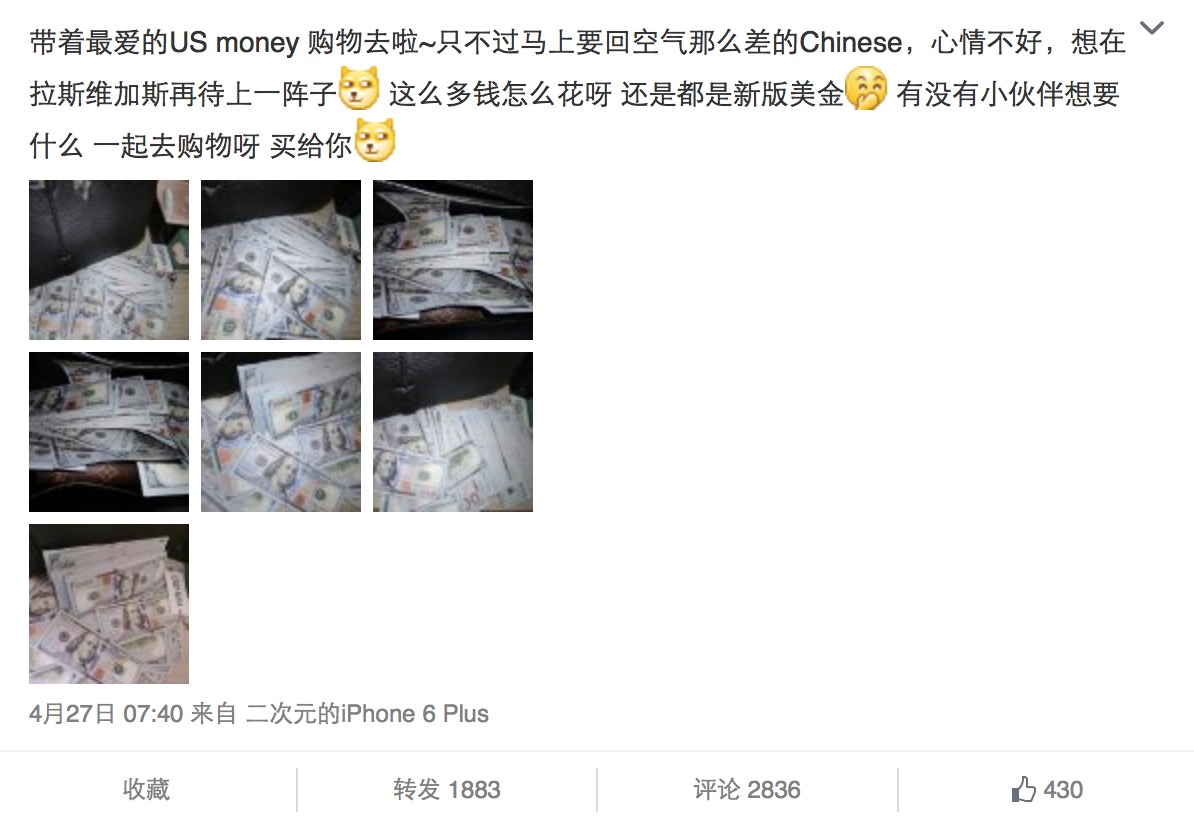Screen dimensions: 1194x828
Task: Click the 4月27日 07:40 timestamp link
Action: pyautogui.click(x=106, y=714)
